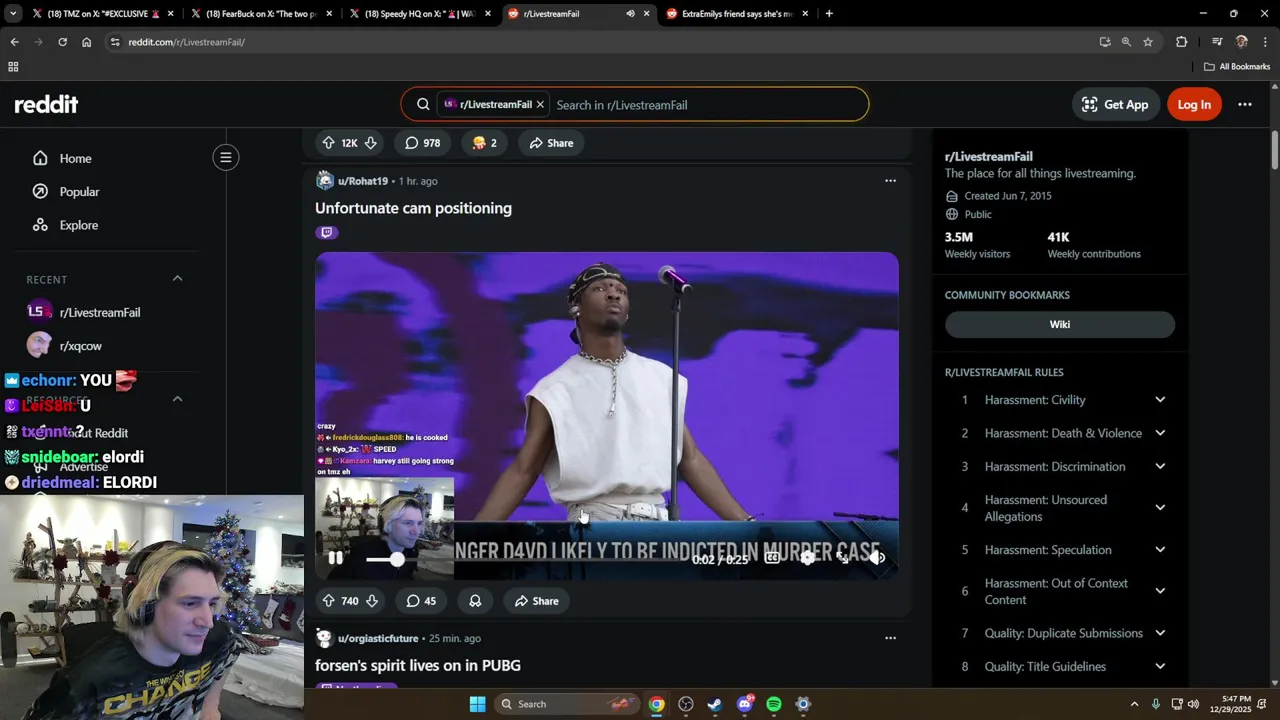
Task: Click the Get App button
Action: (1115, 104)
